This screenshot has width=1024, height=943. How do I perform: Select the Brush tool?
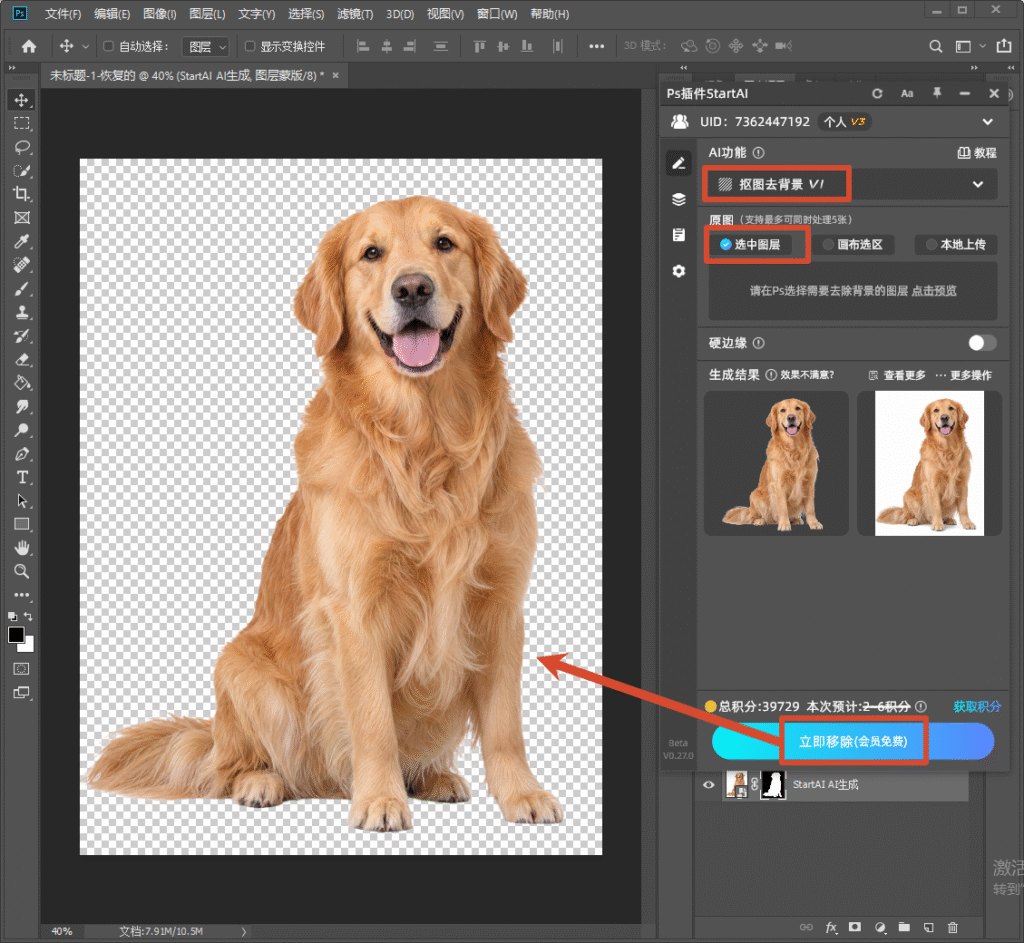[22, 289]
